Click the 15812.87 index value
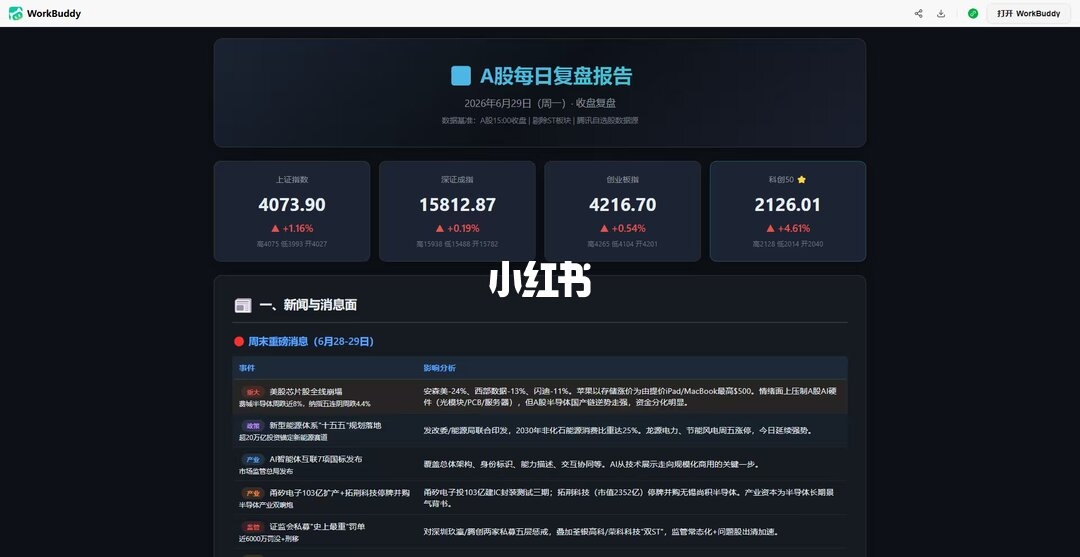The width and height of the screenshot is (1080, 557). tap(457, 204)
